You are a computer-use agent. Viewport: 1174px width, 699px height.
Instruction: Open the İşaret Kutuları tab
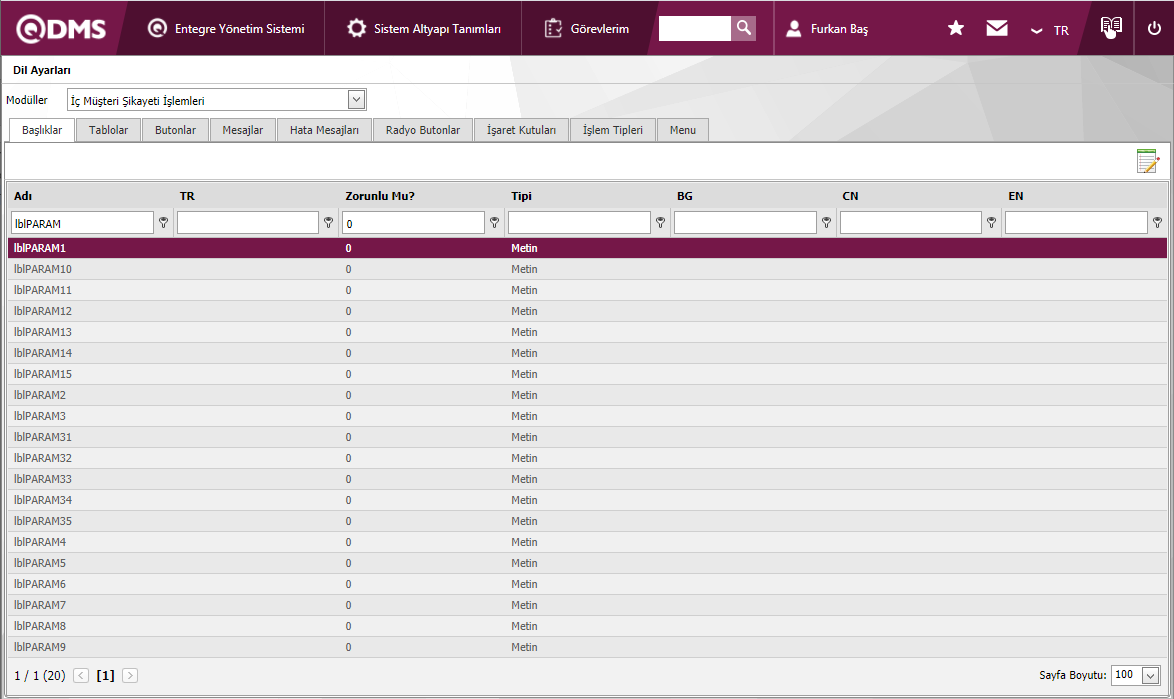click(x=521, y=130)
